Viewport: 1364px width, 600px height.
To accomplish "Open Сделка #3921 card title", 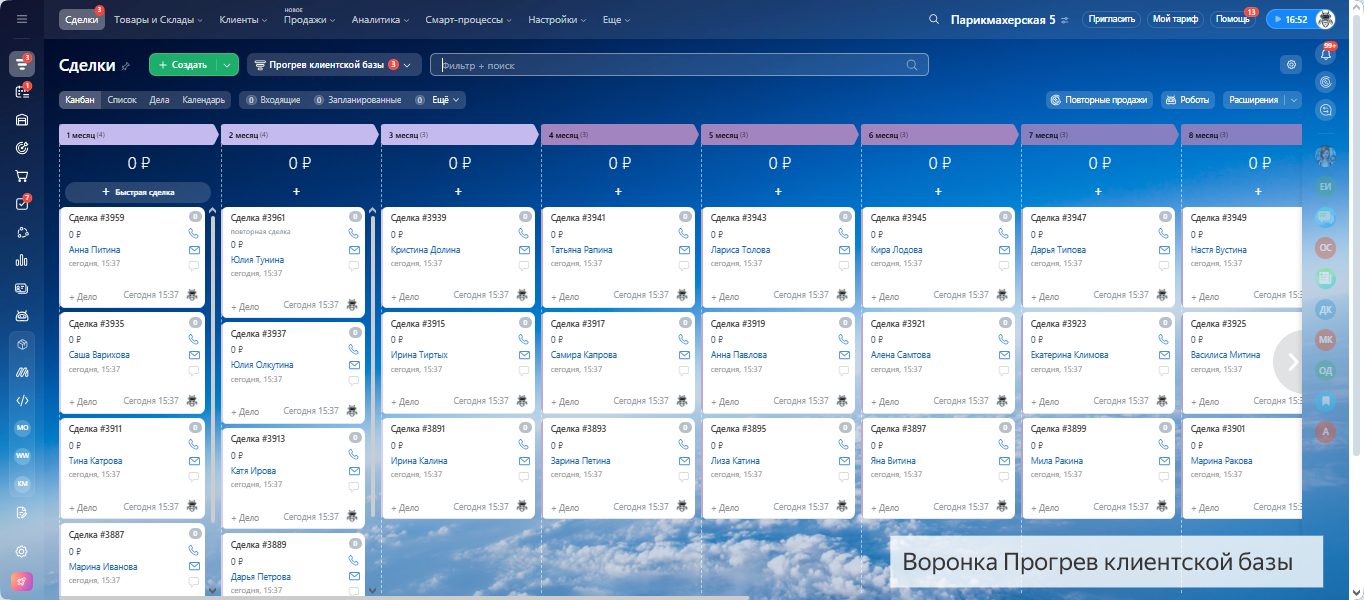I will tap(898, 324).
